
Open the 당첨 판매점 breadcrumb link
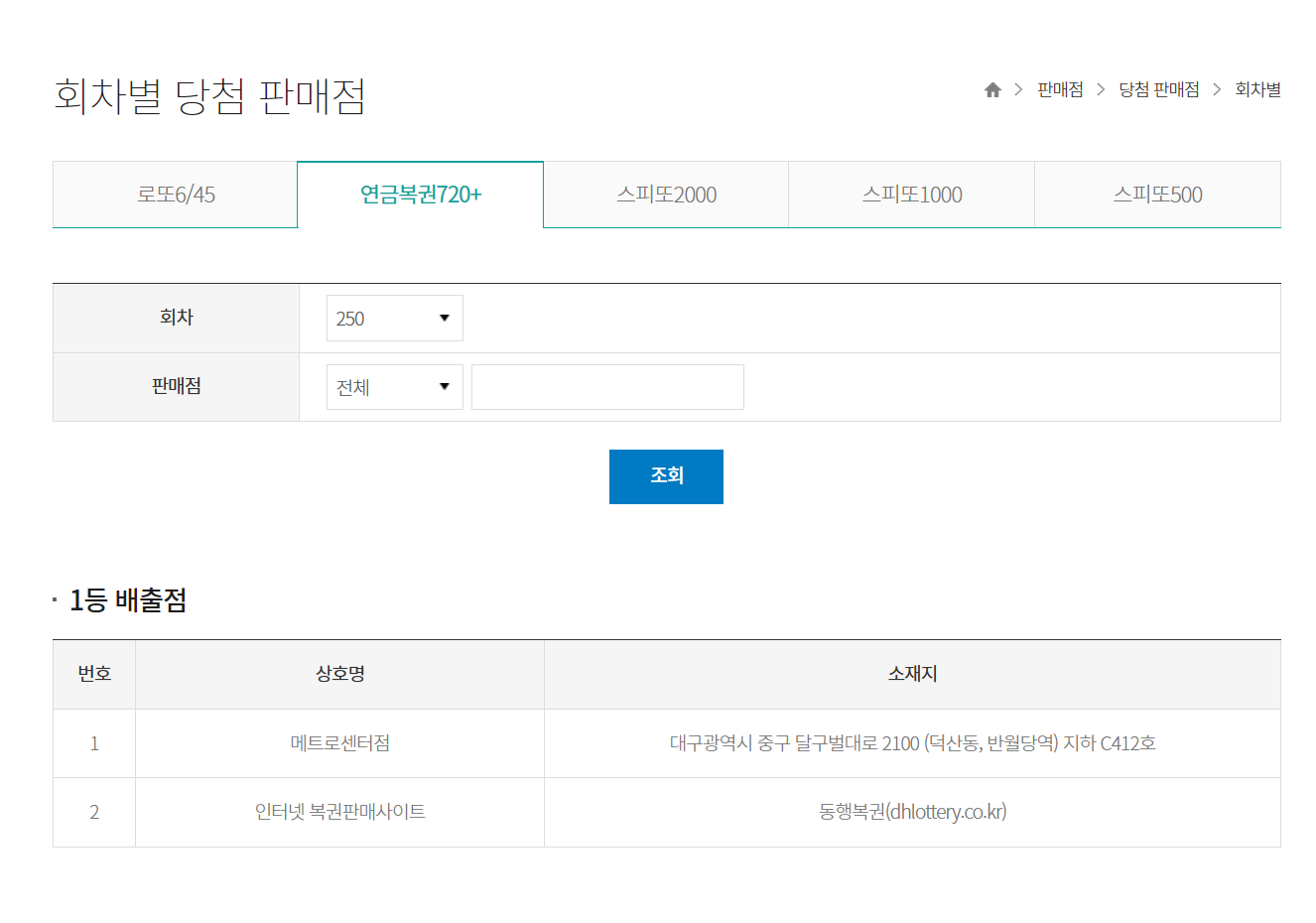[1158, 90]
